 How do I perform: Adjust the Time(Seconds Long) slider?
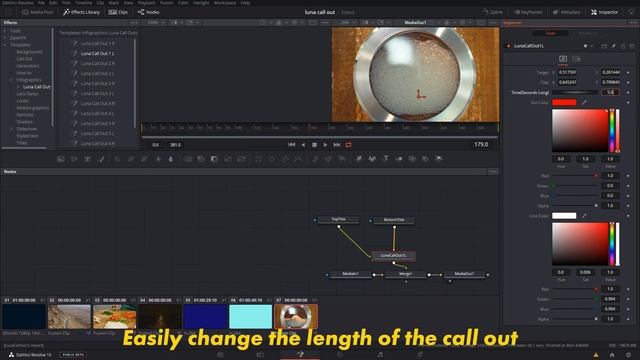click(x=575, y=93)
